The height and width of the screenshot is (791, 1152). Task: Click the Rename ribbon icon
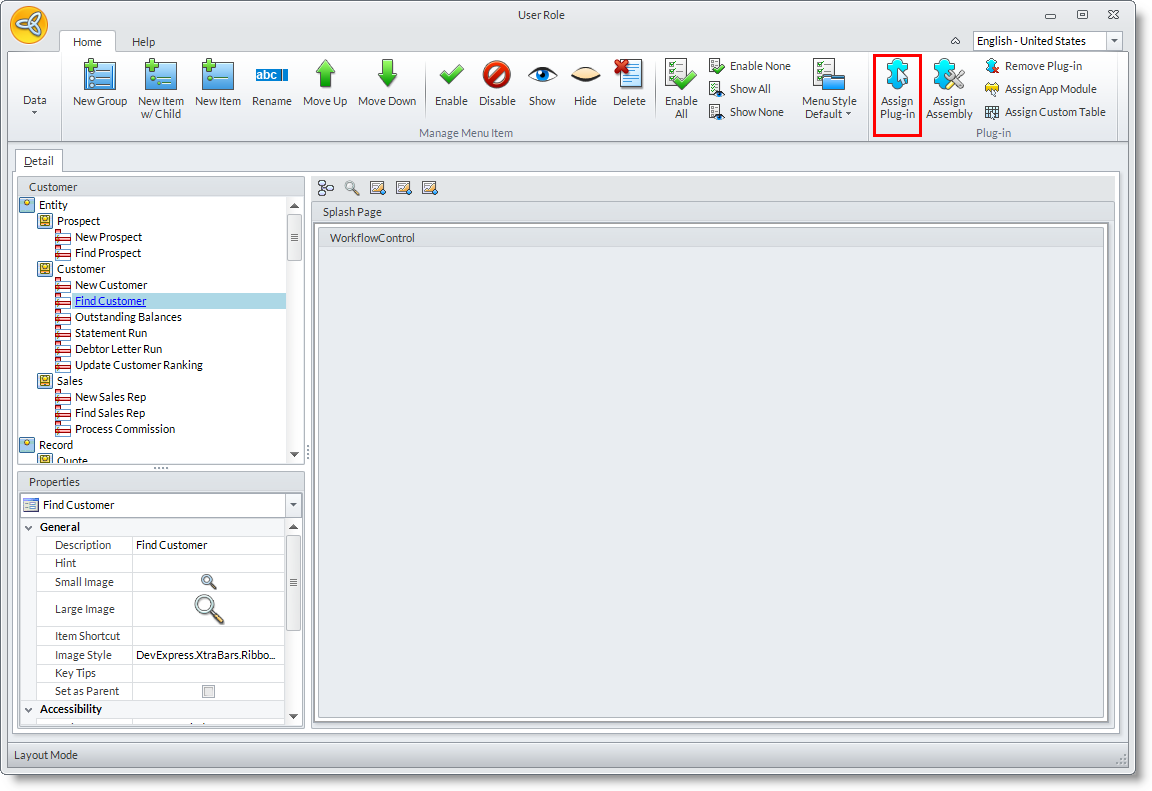point(271,77)
